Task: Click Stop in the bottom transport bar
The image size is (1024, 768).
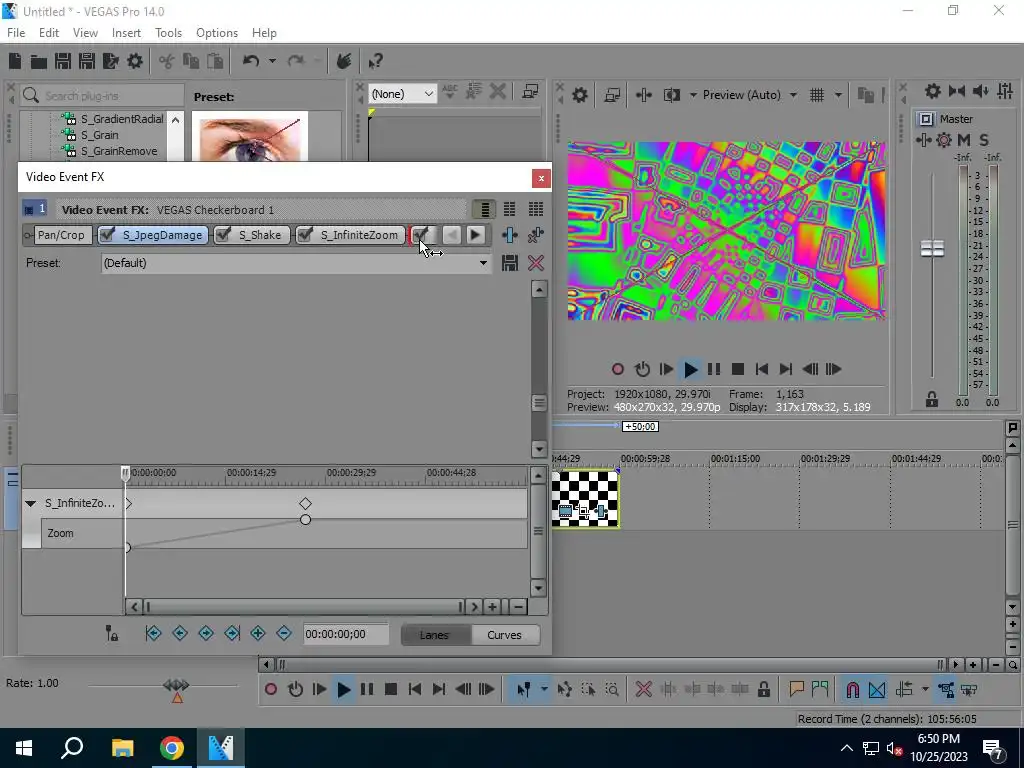Action: tap(391, 689)
